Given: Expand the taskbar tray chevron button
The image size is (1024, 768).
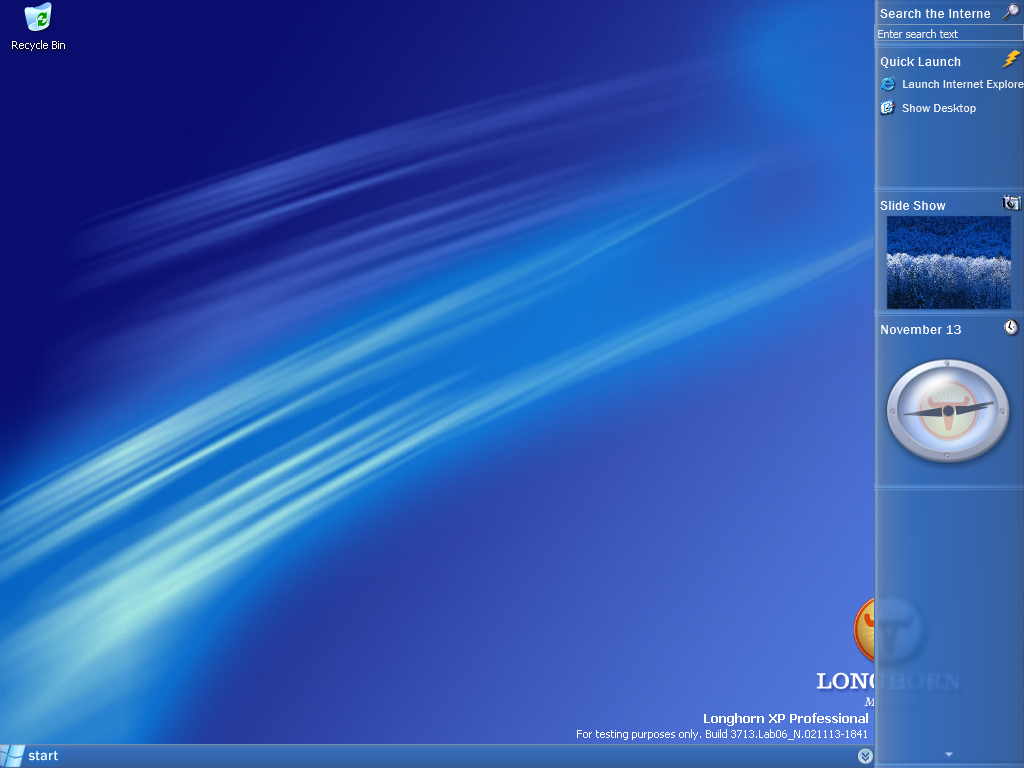Looking at the screenshot, I should pyautogui.click(x=865, y=756).
